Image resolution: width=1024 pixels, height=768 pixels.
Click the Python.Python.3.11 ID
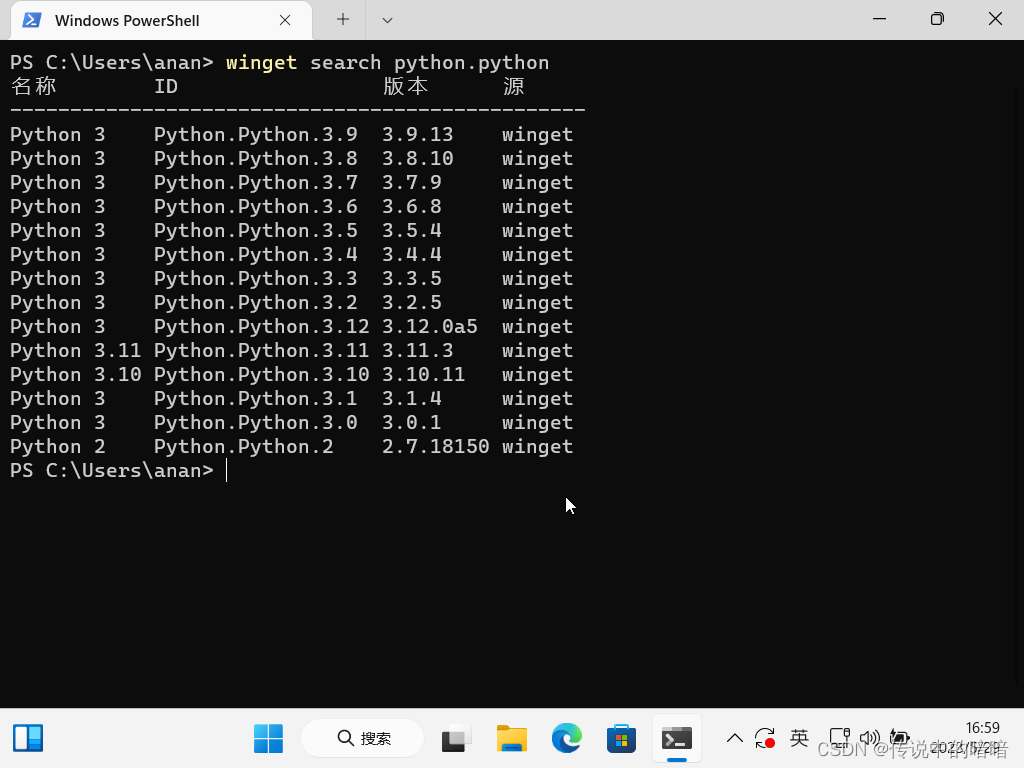[261, 351]
